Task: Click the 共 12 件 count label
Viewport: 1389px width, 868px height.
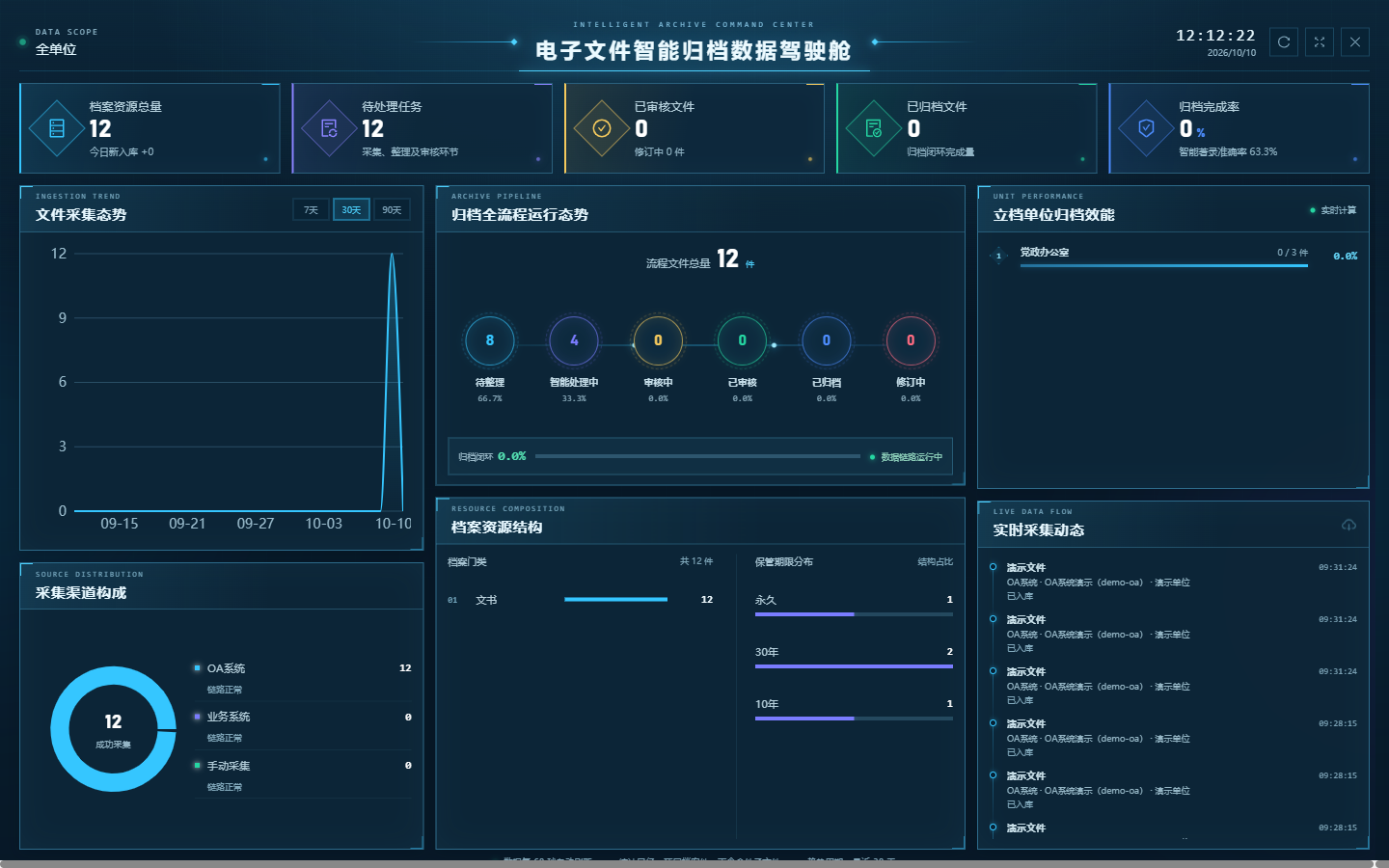Action: coord(696,561)
